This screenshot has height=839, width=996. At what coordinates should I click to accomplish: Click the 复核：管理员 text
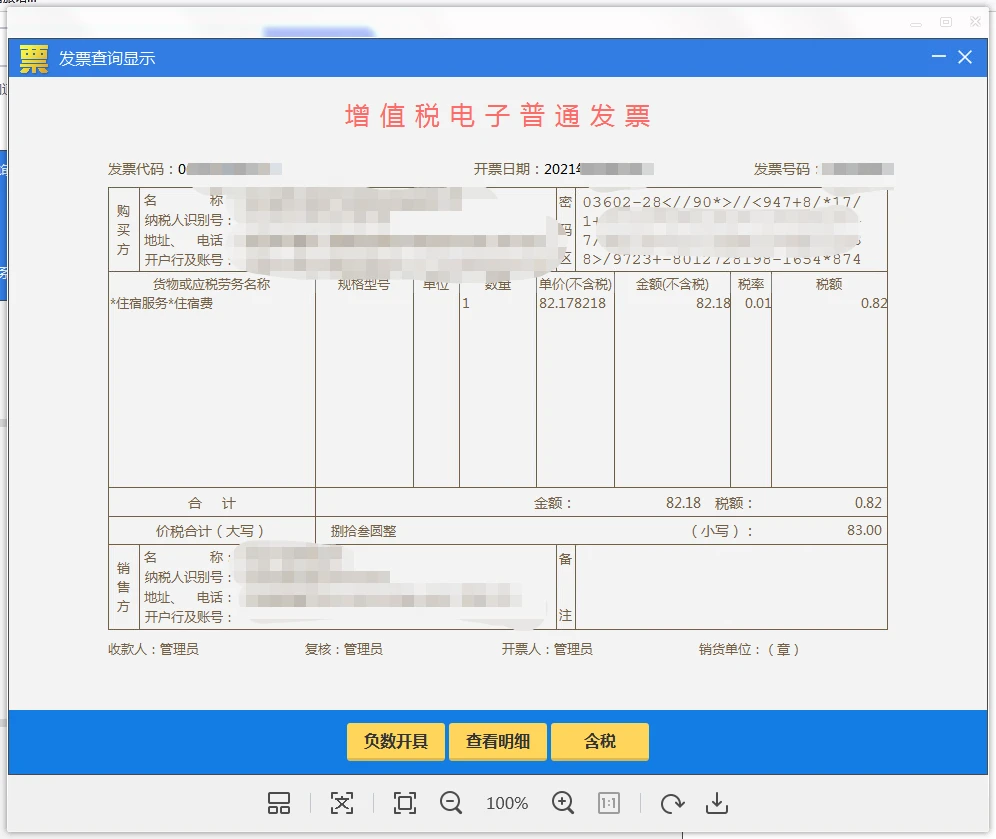coord(344,649)
